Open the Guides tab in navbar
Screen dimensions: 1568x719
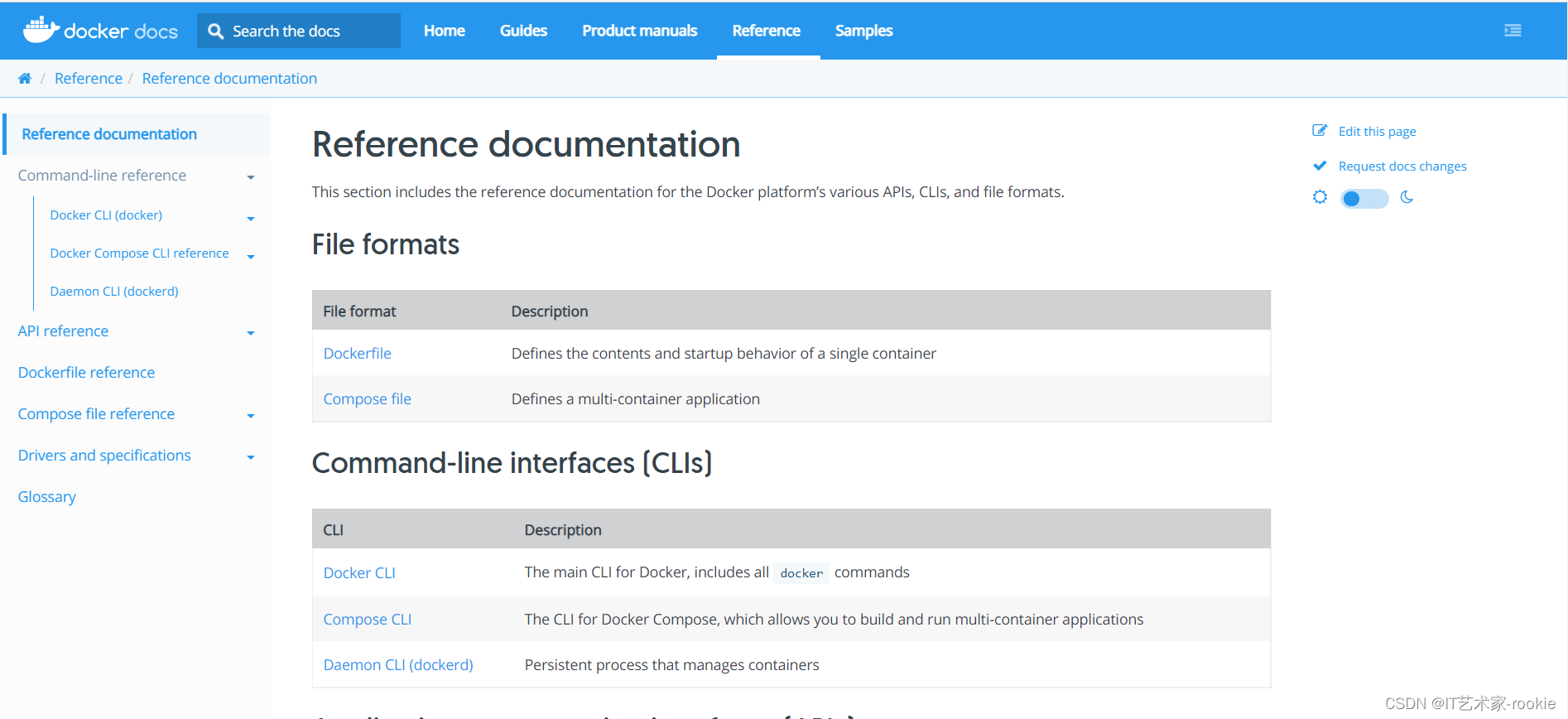[x=523, y=31]
